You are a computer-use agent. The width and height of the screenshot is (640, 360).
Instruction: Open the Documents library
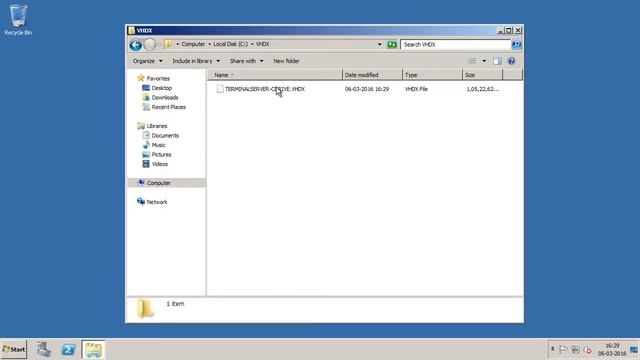click(165, 136)
